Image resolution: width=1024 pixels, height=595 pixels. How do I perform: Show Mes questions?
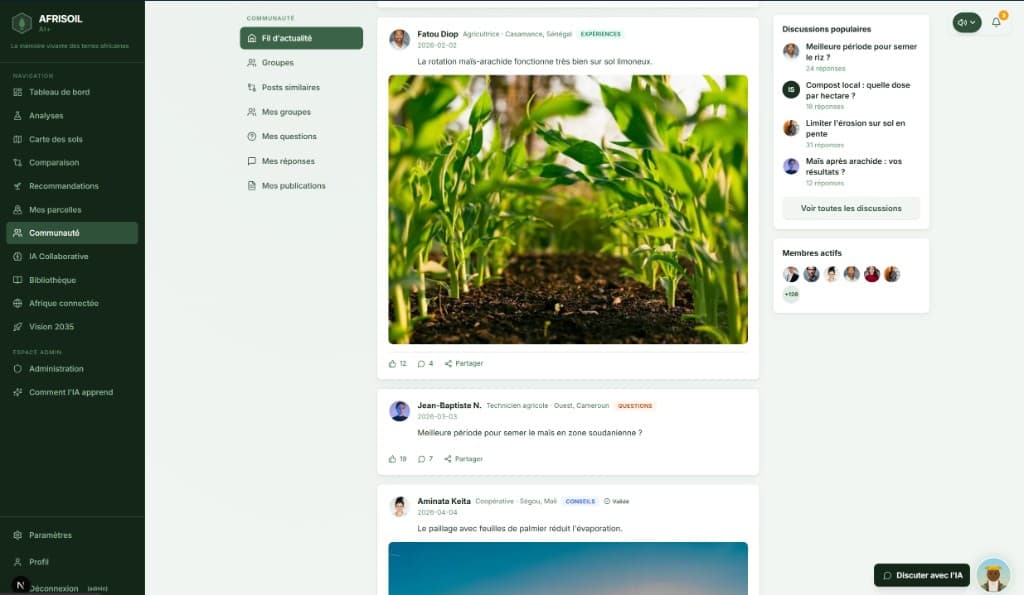[x=301, y=137]
